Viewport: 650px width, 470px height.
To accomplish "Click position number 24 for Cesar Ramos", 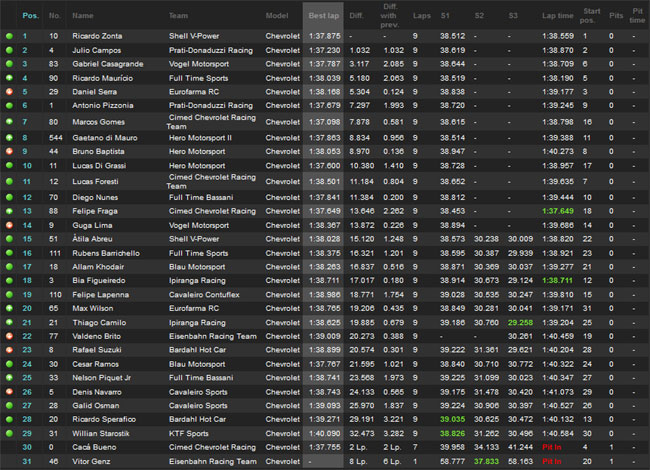I will coord(27,364).
